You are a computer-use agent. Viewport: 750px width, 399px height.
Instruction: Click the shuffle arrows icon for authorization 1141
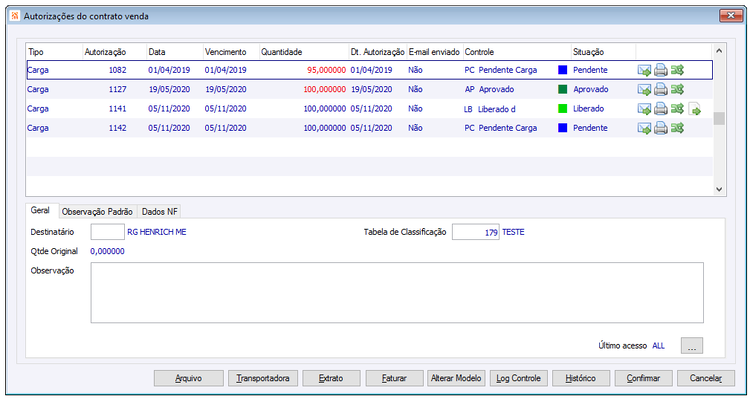(x=677, y=109)
